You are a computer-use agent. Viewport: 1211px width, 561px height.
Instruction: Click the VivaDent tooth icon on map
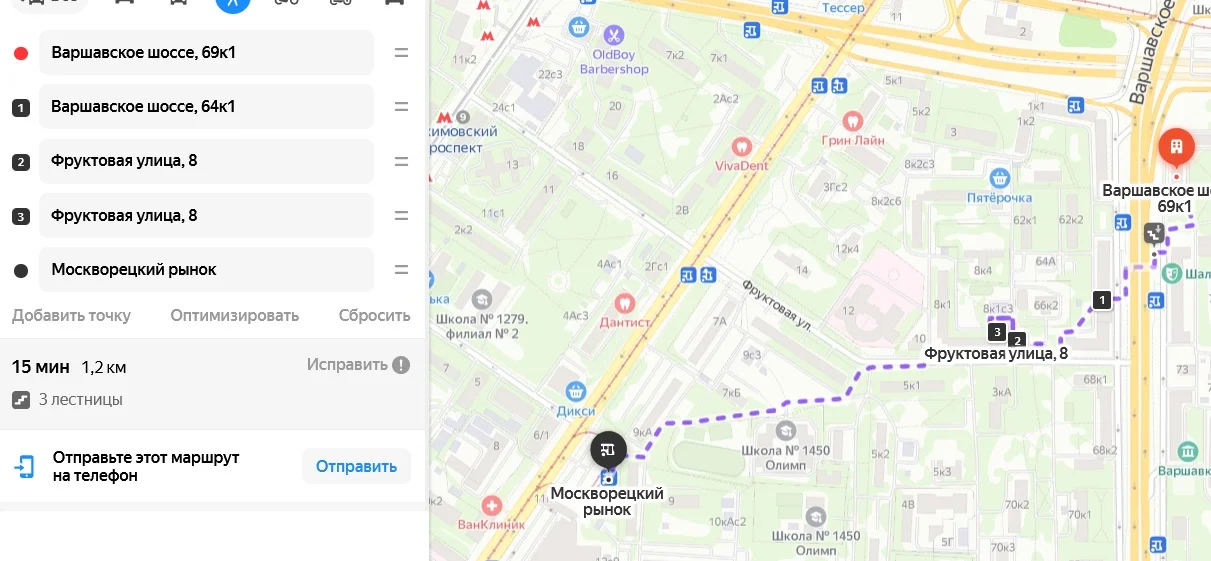tap(741, 146)
